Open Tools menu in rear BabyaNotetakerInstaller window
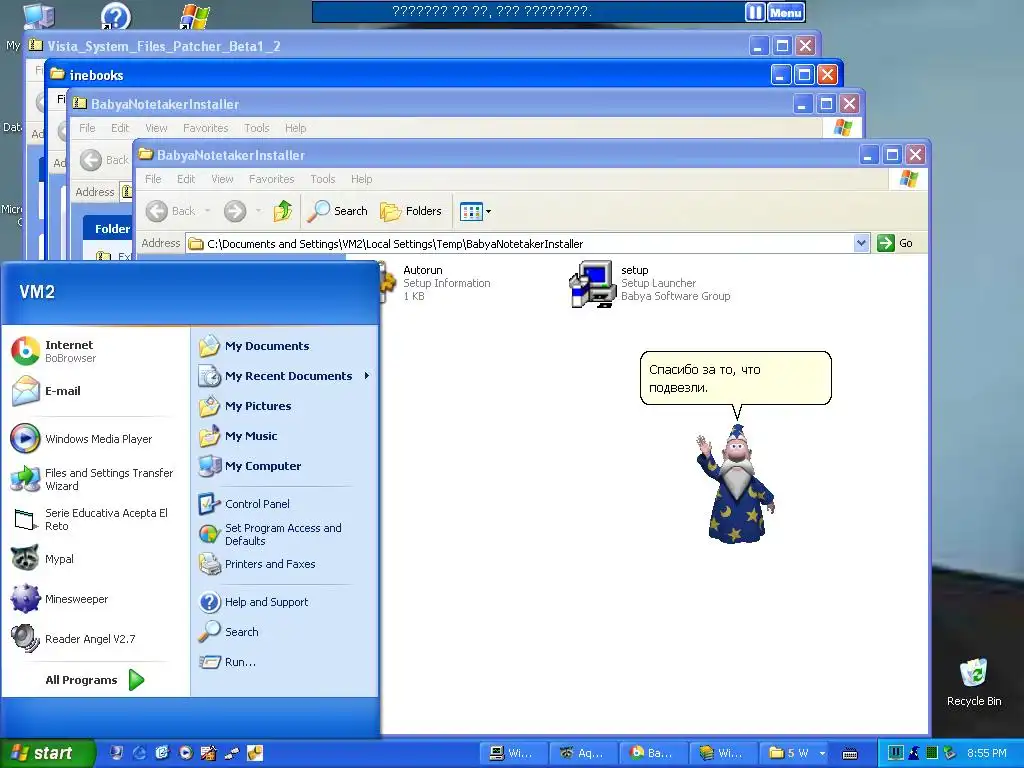The image size is (1024, 768). click(x=257, y=128)
